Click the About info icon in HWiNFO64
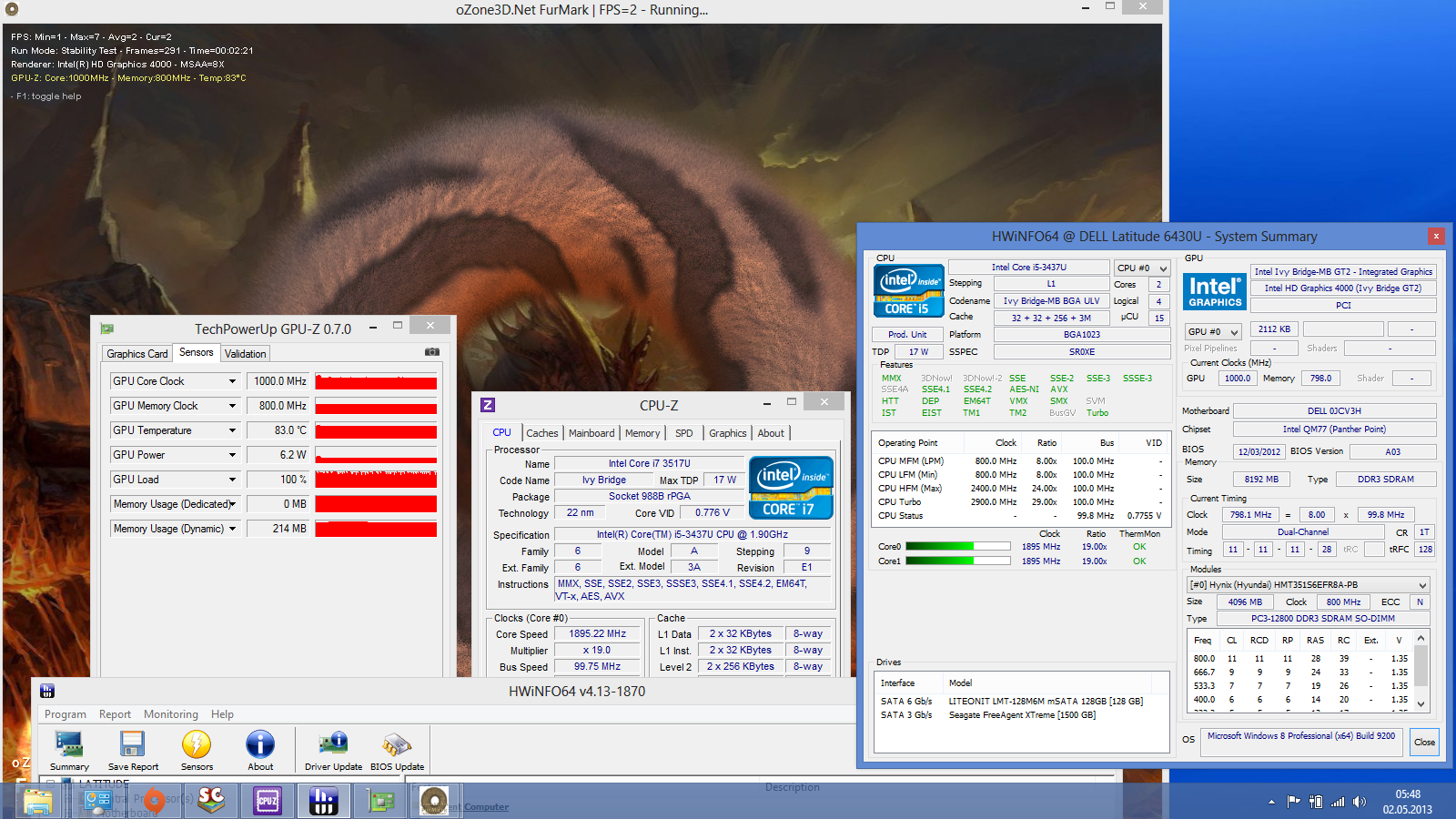 coord(260,745)
